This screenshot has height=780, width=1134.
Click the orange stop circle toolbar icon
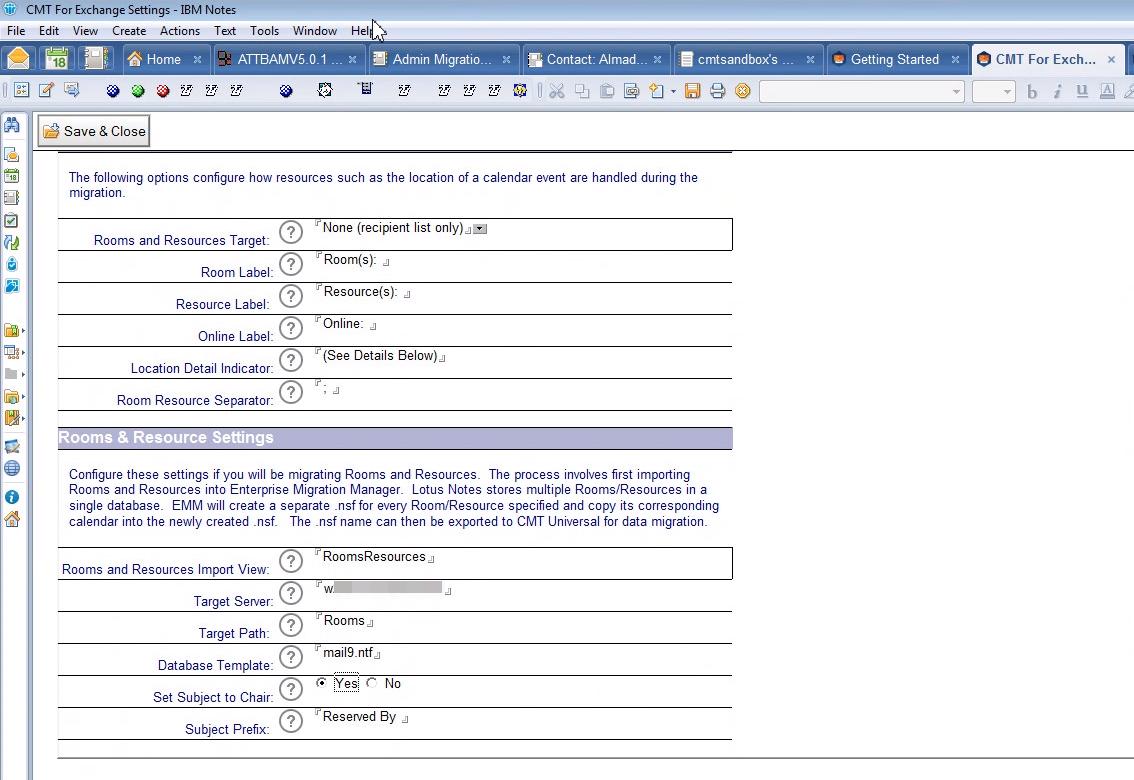[x=743, y=91]
